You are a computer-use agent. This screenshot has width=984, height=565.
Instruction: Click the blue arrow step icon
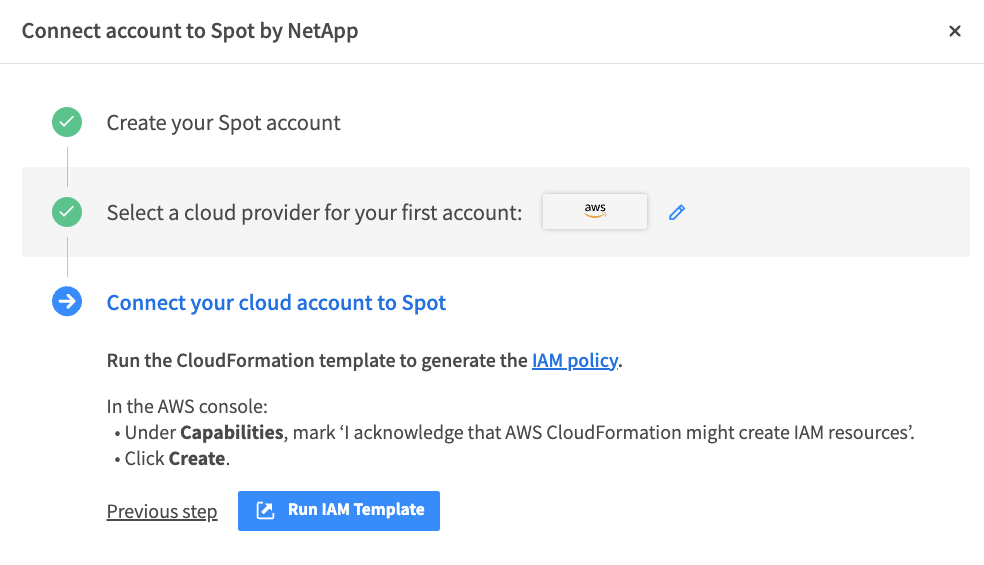(67, 302)
